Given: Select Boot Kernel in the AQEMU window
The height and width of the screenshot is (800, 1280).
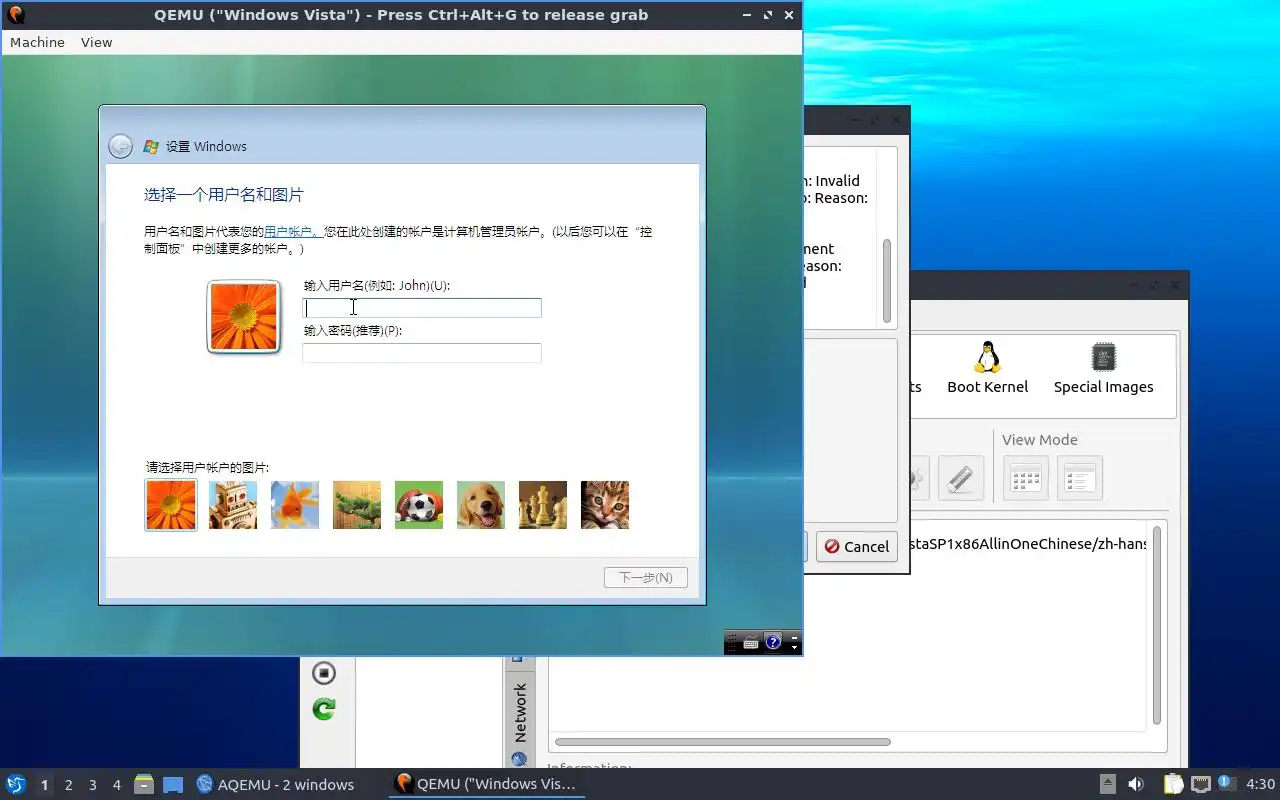Looking at the screenshot, I should (x=988, y=368).
